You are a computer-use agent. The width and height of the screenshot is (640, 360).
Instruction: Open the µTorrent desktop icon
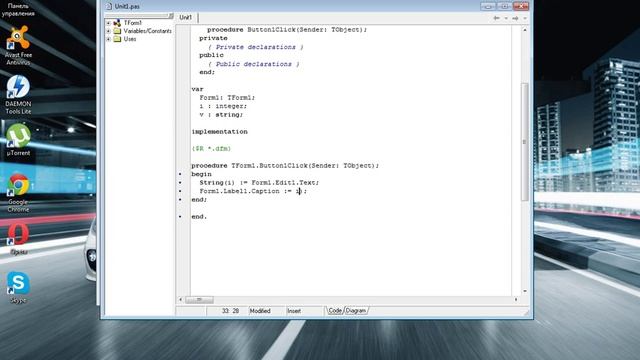pos(18,140)
